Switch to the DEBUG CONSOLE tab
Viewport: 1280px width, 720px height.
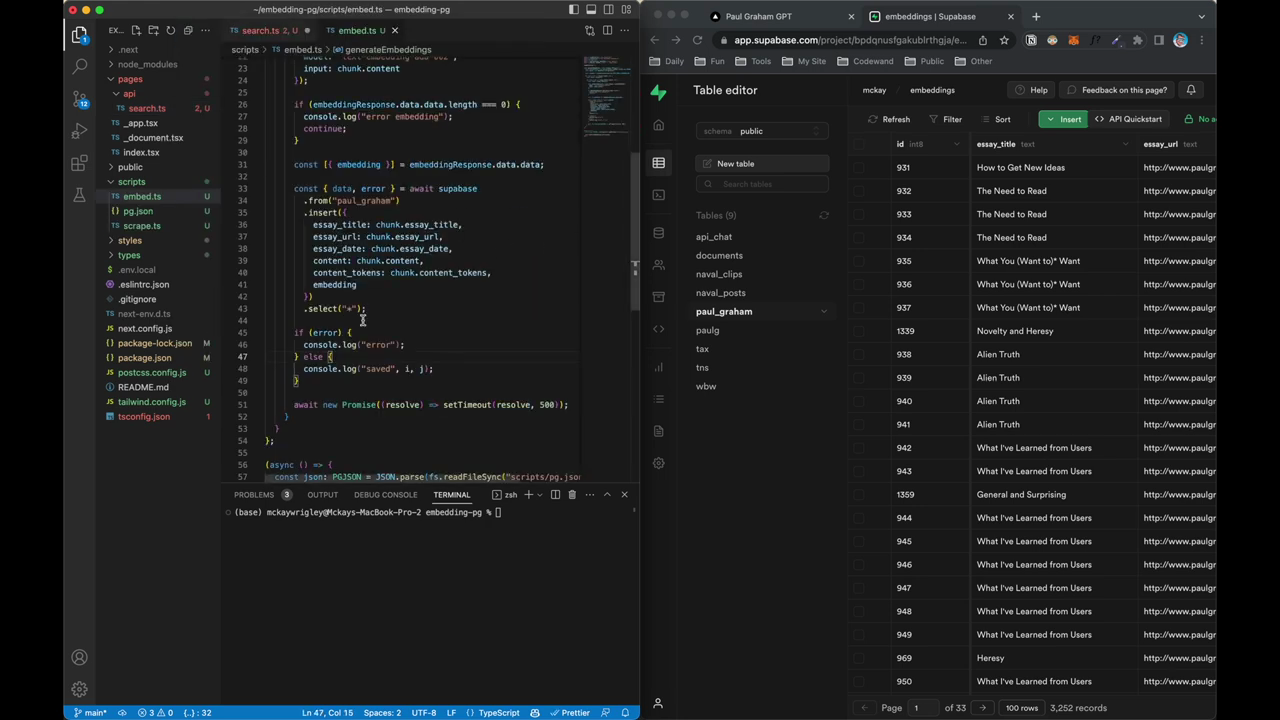pyautogui.click(x=385, y=495)
